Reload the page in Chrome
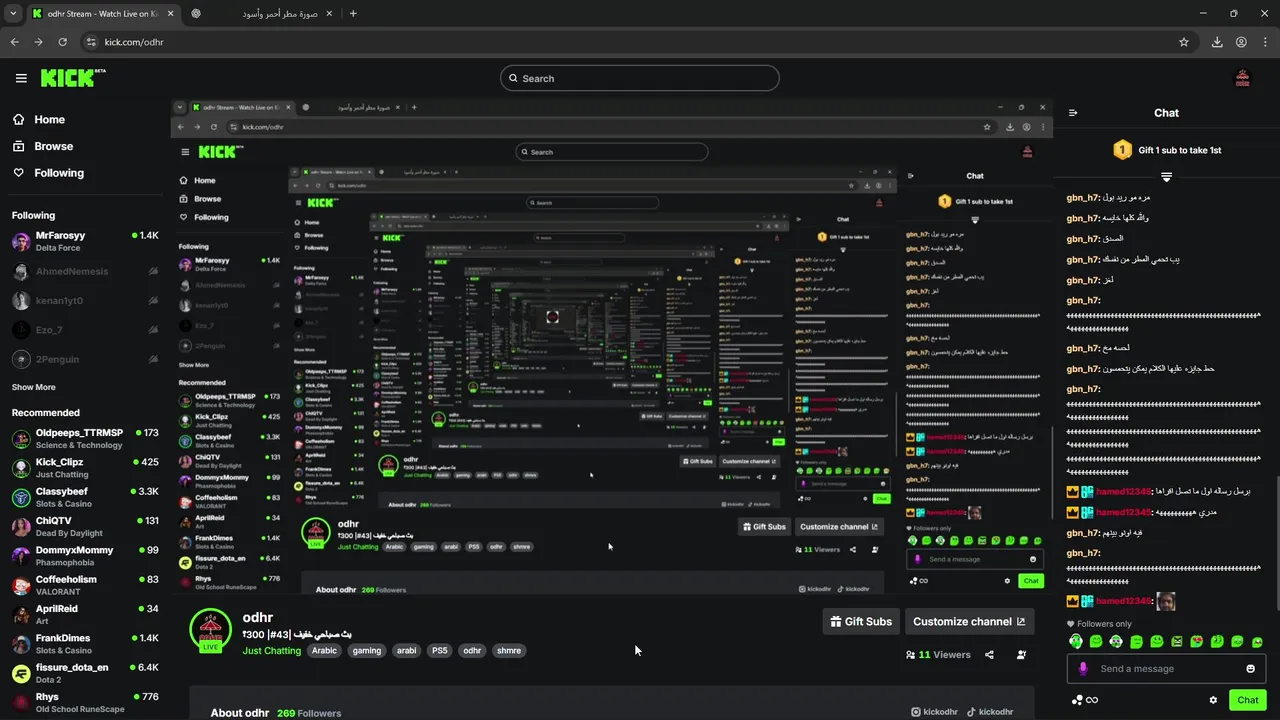This screenshot has width=1280, height=720. click(62, 42)
